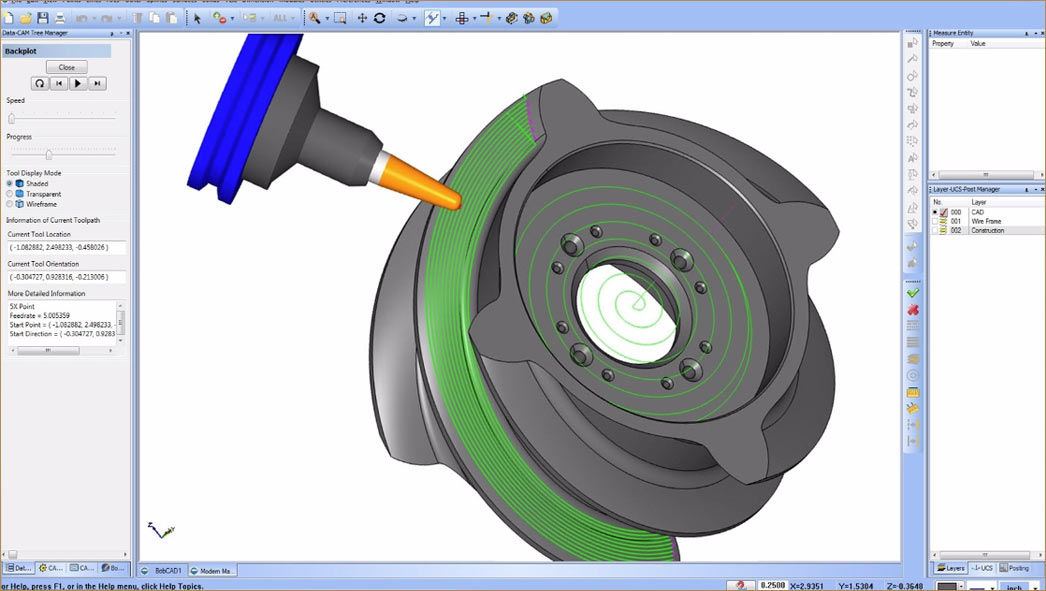Viewport: 1046px width, 591px height.
Task: Click the last green cube view icon
Action: [x=546, y=18]
